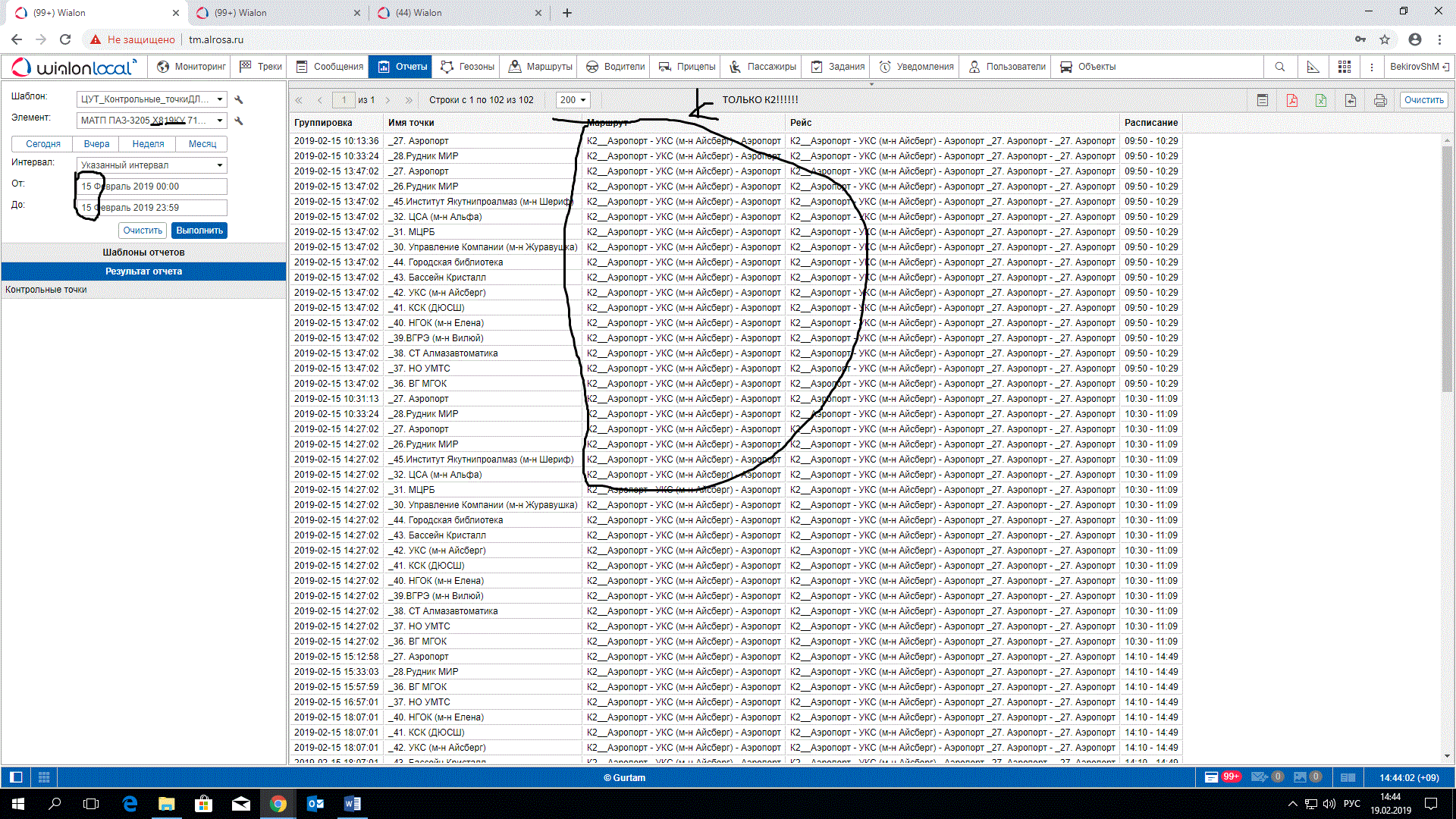
Task: Open the distance measurement ruler tool
Action: [x=1313, y=67]
